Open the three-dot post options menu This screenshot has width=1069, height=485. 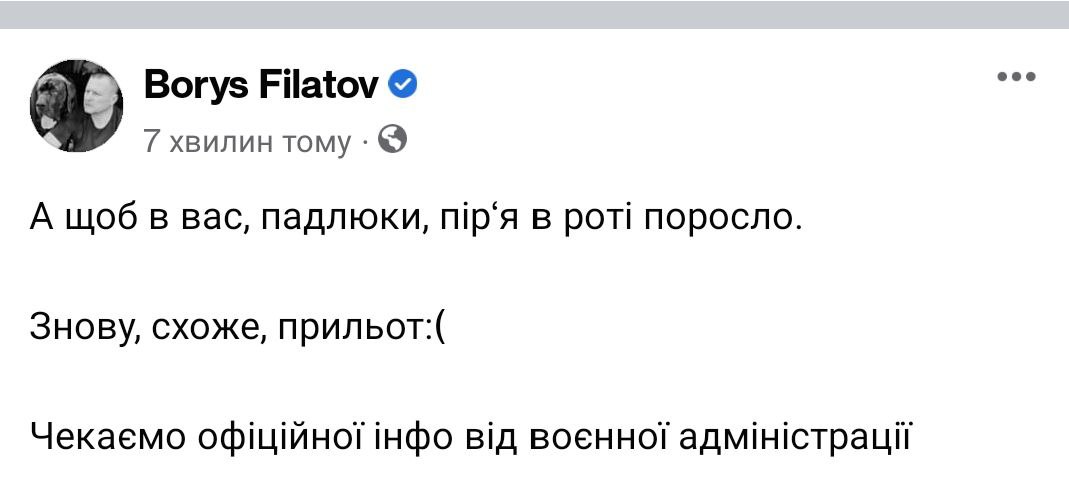(1016, 77)
